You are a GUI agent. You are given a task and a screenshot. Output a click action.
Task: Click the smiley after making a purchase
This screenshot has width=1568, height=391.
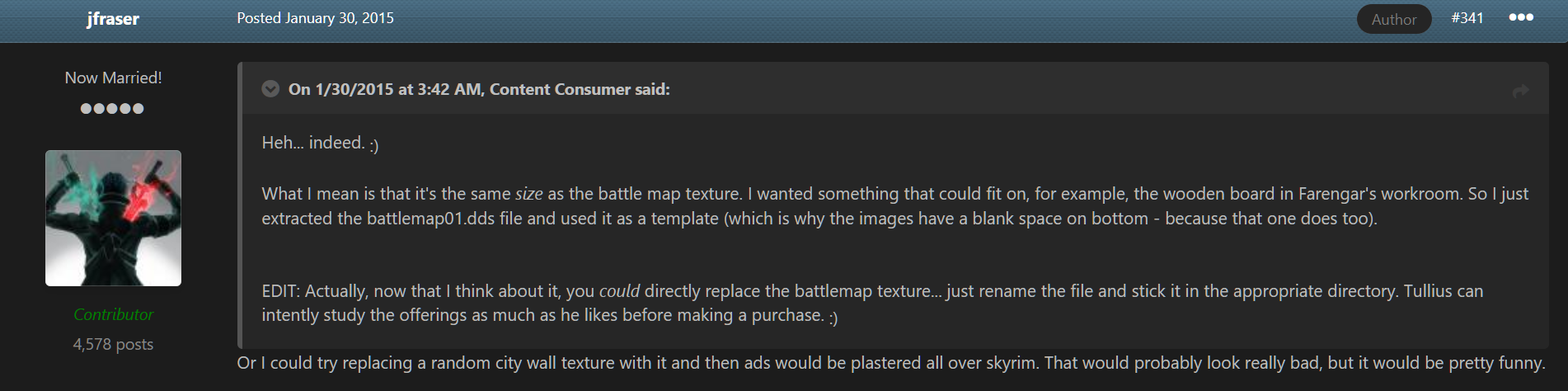coord(833,318)
